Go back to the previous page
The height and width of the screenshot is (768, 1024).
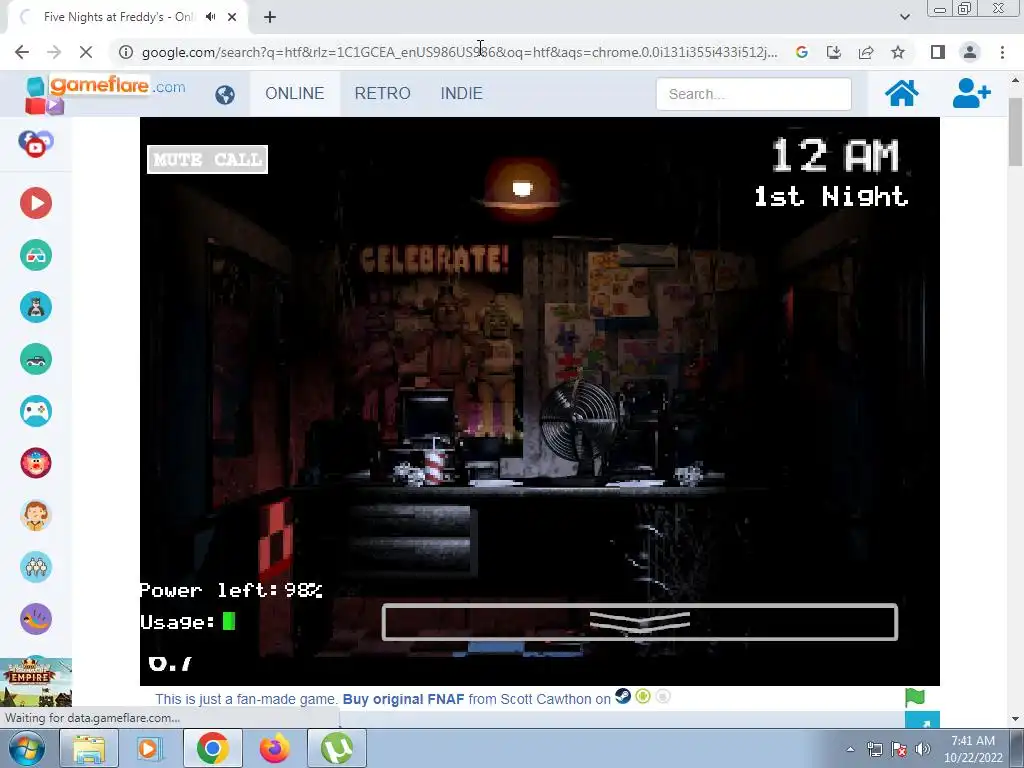[x=22, y=52]
